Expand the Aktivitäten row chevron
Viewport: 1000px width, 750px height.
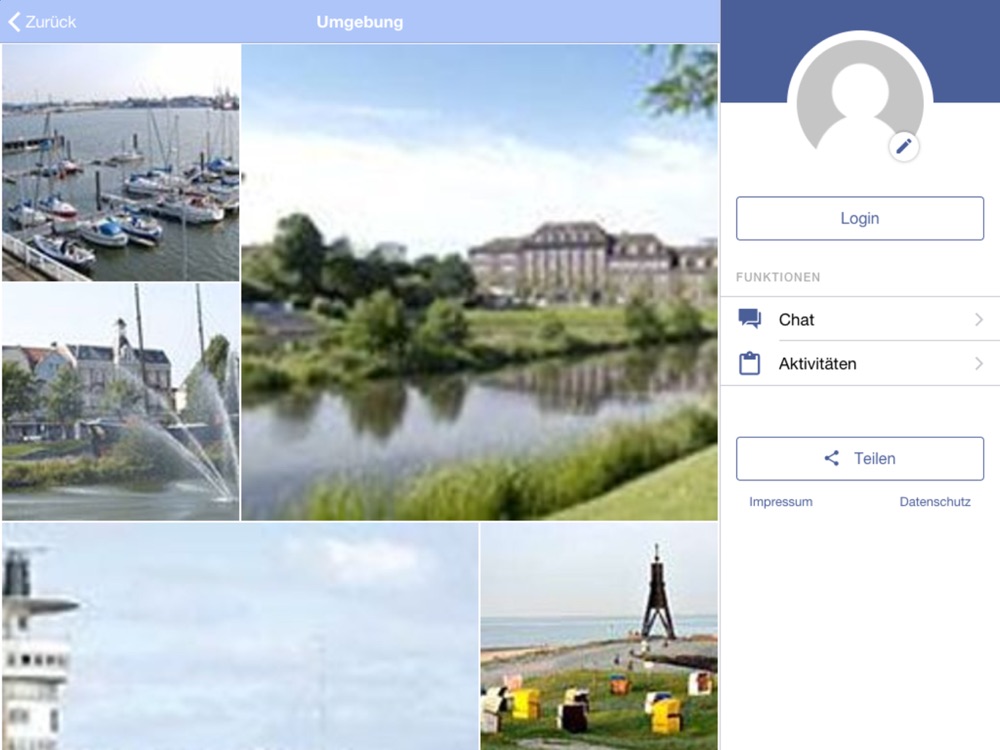click(979, 364)
